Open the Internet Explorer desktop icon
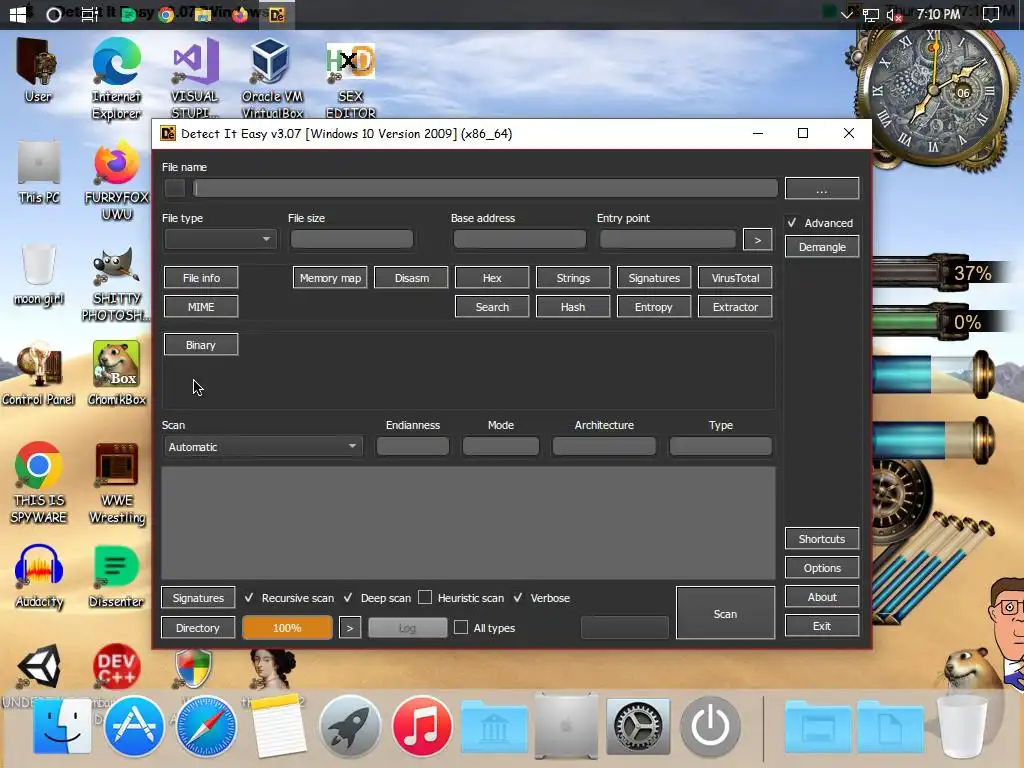 (x=116, y=78)
